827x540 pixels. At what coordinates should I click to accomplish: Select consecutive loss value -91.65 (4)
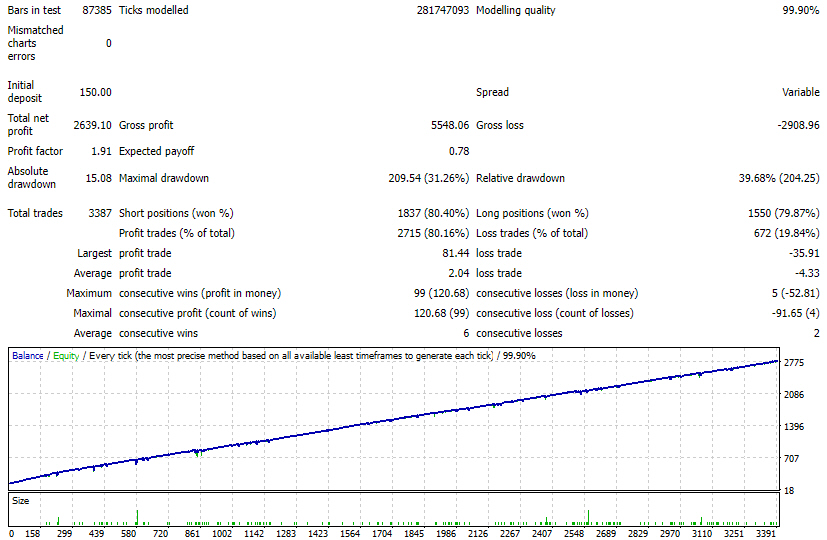pos(796,313)
